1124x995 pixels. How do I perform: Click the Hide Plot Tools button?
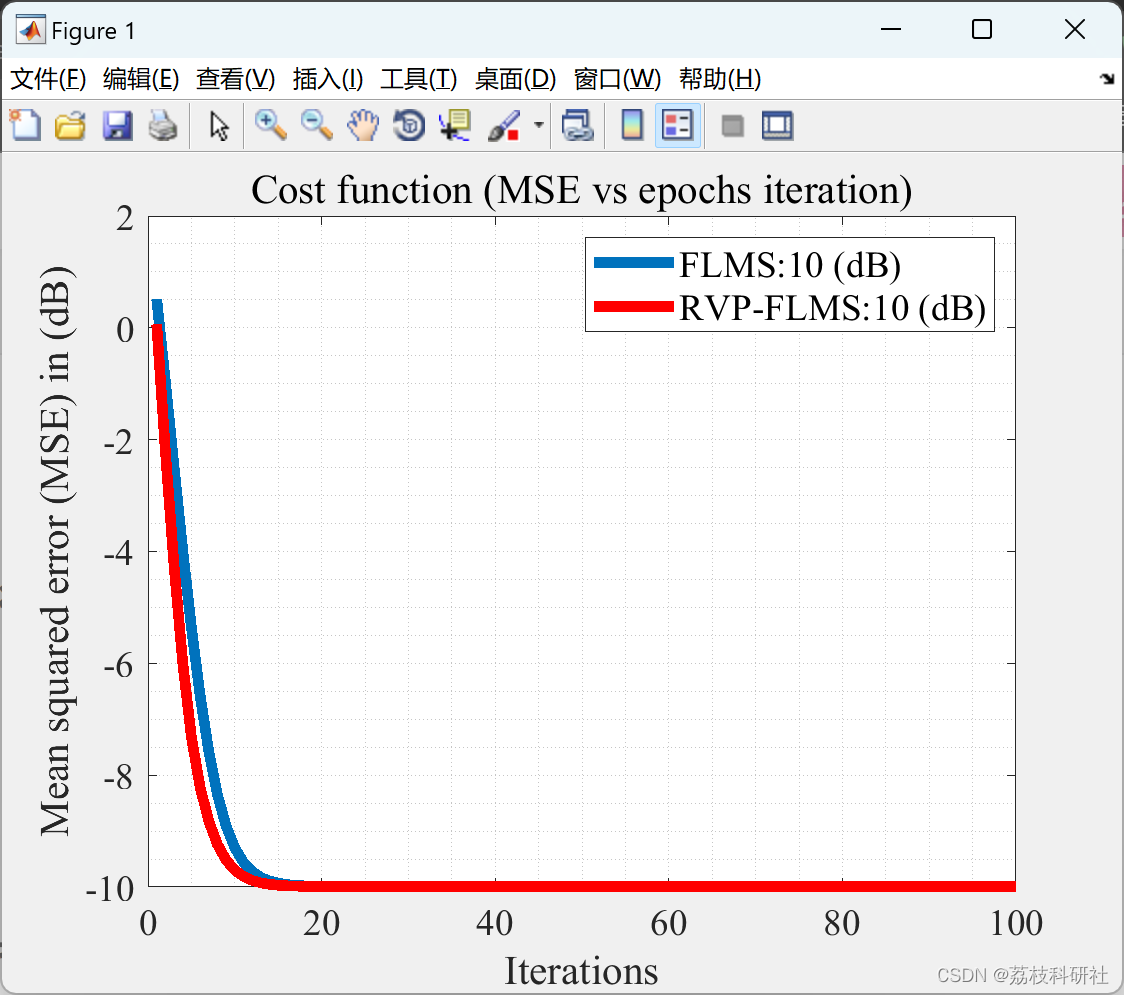pos(732,125)
